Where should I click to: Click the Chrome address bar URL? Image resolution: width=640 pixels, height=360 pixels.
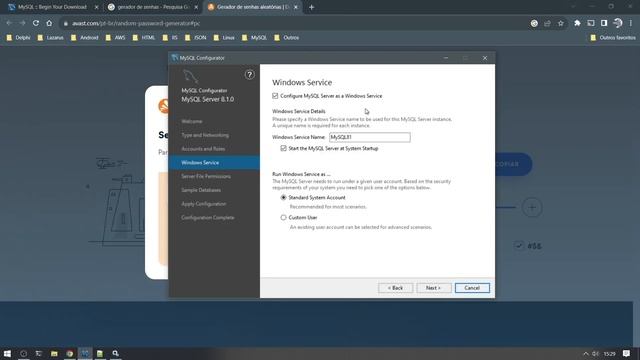[x=136, y=23]
